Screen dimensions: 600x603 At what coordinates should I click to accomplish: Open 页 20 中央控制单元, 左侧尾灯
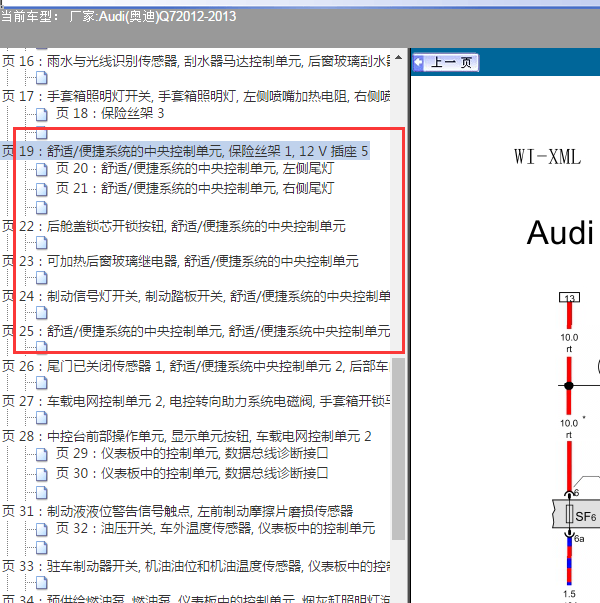tap(195, 168)
